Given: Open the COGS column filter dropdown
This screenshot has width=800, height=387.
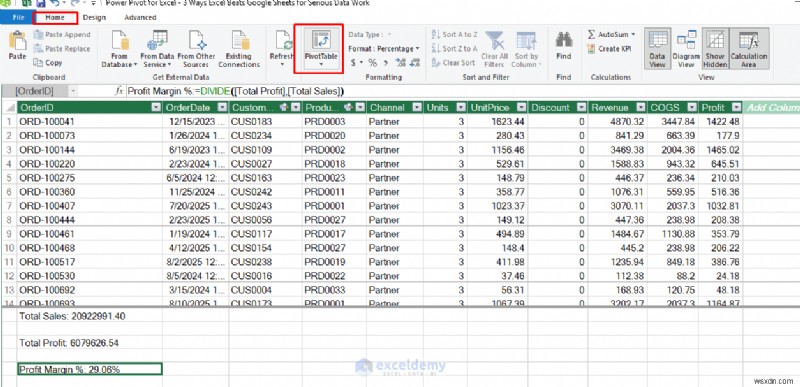Looking at the screenshot, I should (x=691, y=108).
